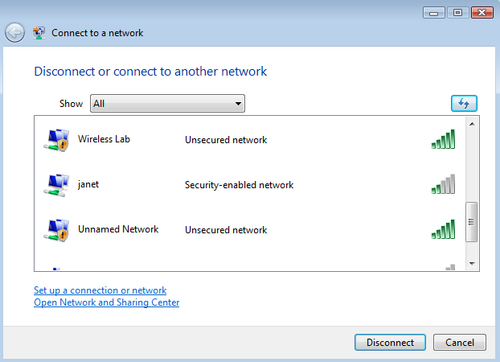Click the scrollbar up arrow
This screenshot has width=500, height=362.
tap(472, 124)
